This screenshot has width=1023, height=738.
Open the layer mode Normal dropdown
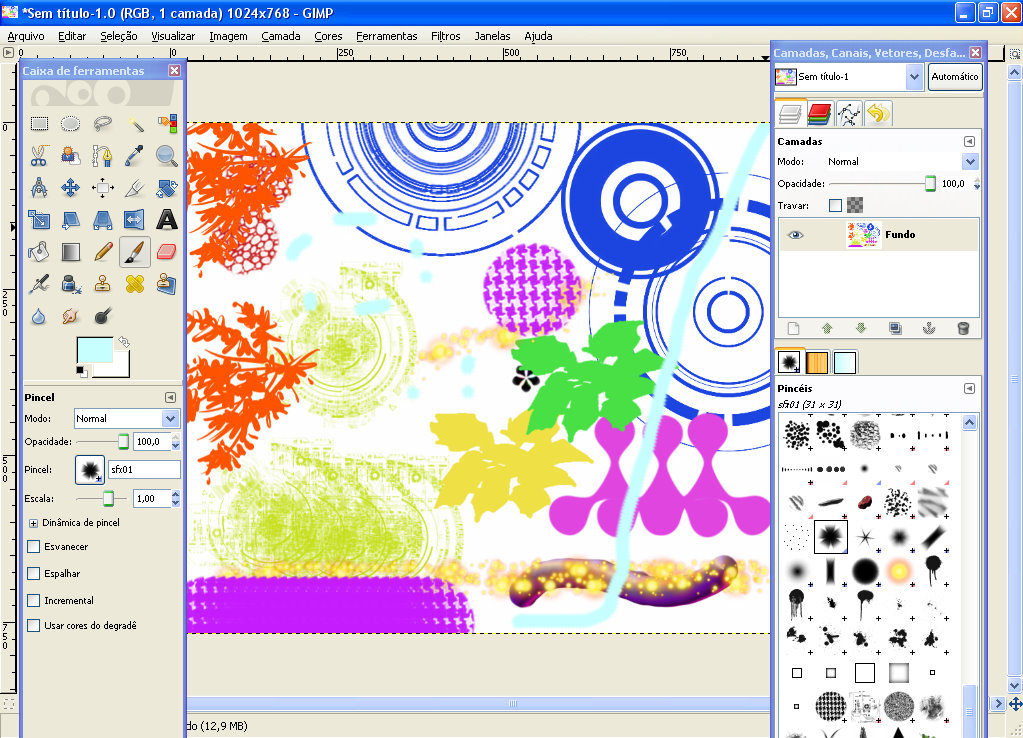pyautogui.click(x=900, y=161)
